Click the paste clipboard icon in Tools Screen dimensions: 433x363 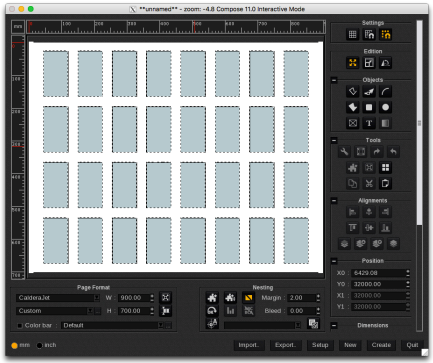point(386,184)
